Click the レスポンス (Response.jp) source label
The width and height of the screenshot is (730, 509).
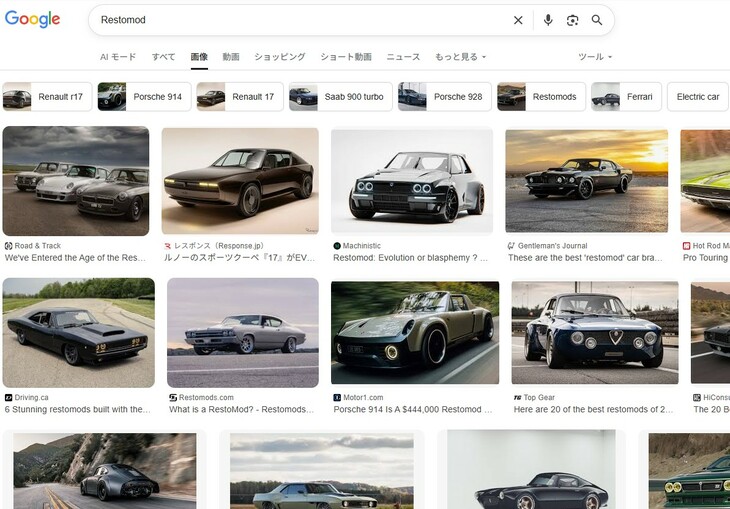(x=219, y=245)
